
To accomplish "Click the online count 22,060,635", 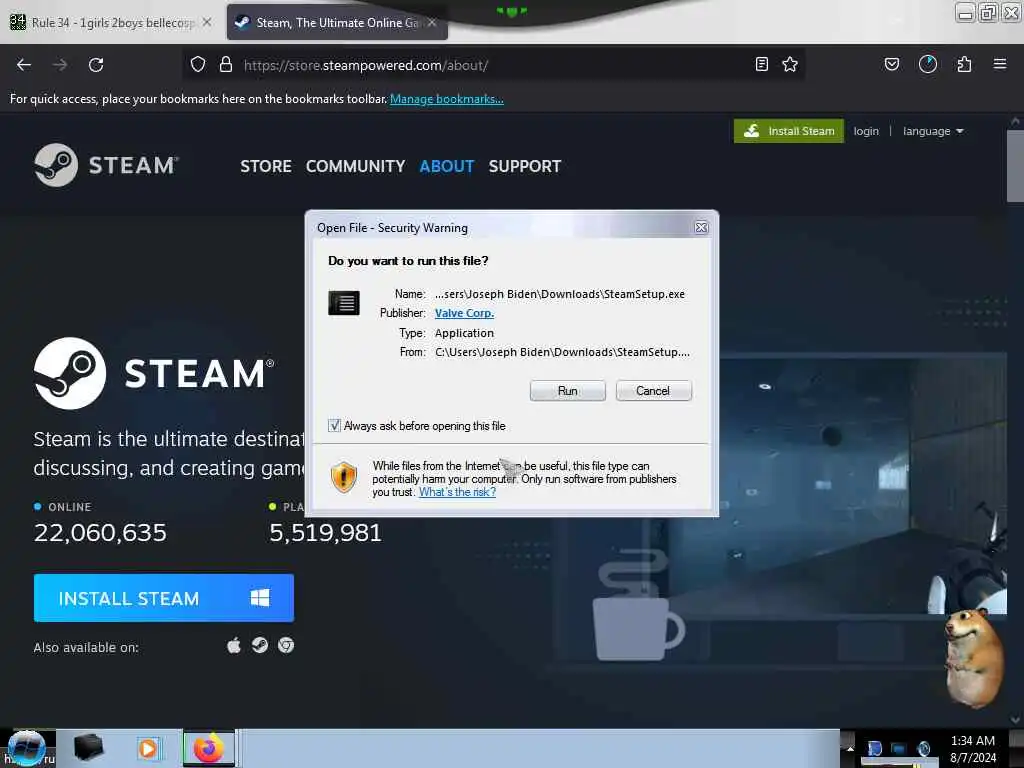I will (101, 533).
